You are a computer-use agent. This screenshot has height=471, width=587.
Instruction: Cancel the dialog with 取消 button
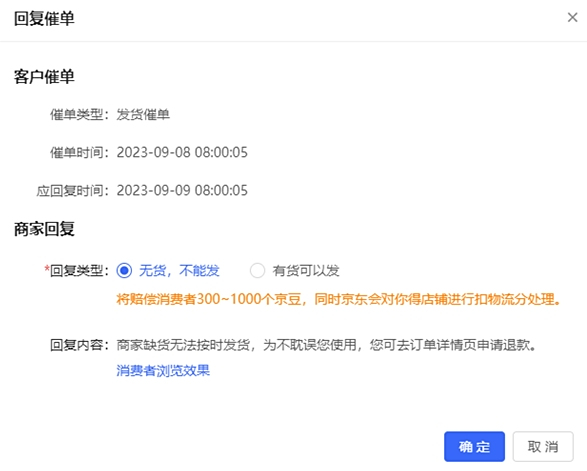[x=543, y=447]
